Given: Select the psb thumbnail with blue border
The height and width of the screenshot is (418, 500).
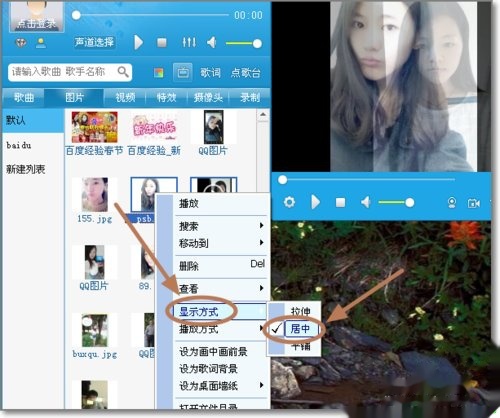Looking at the screenshot, I should (143, 195).
